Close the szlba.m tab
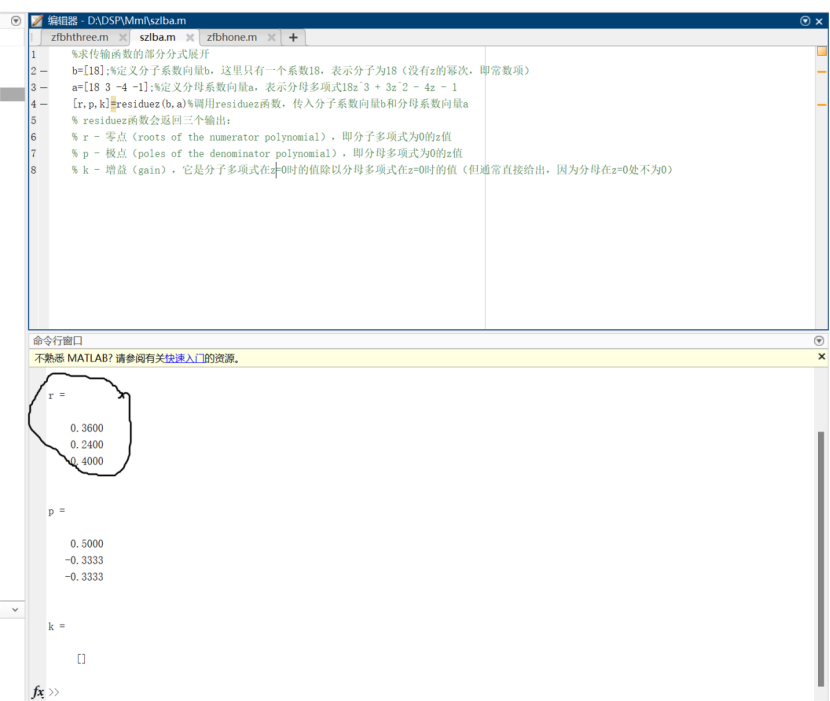The height and width of the screenshot is (701, 830). pos(190,38)
